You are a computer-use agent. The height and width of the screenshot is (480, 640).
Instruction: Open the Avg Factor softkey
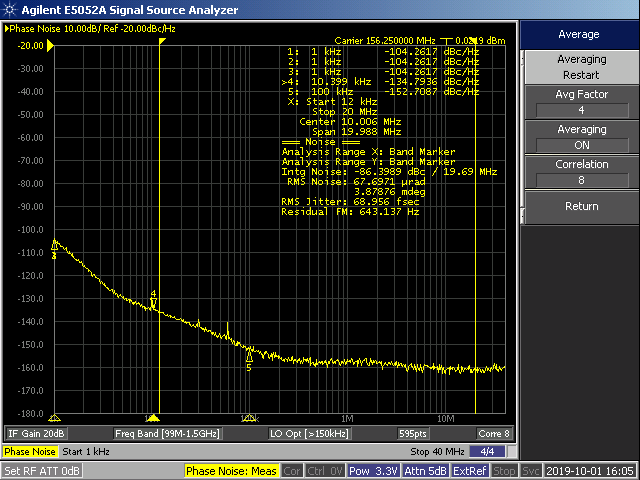pos(581,102)
